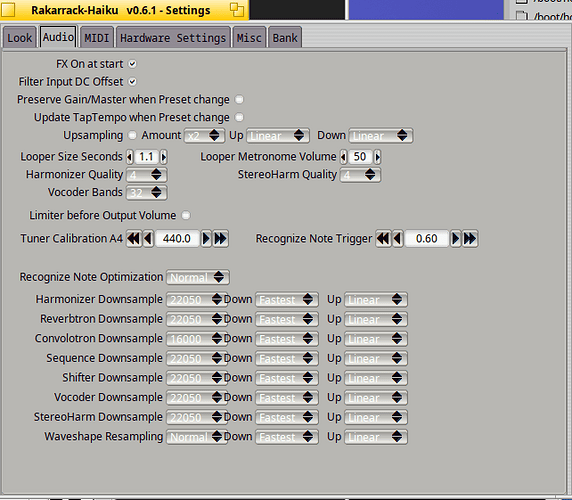This screenshot has height=500, width=572.
Task: Decrease Looper Metronome Volume with left arrow
Action: pos(343,157)
